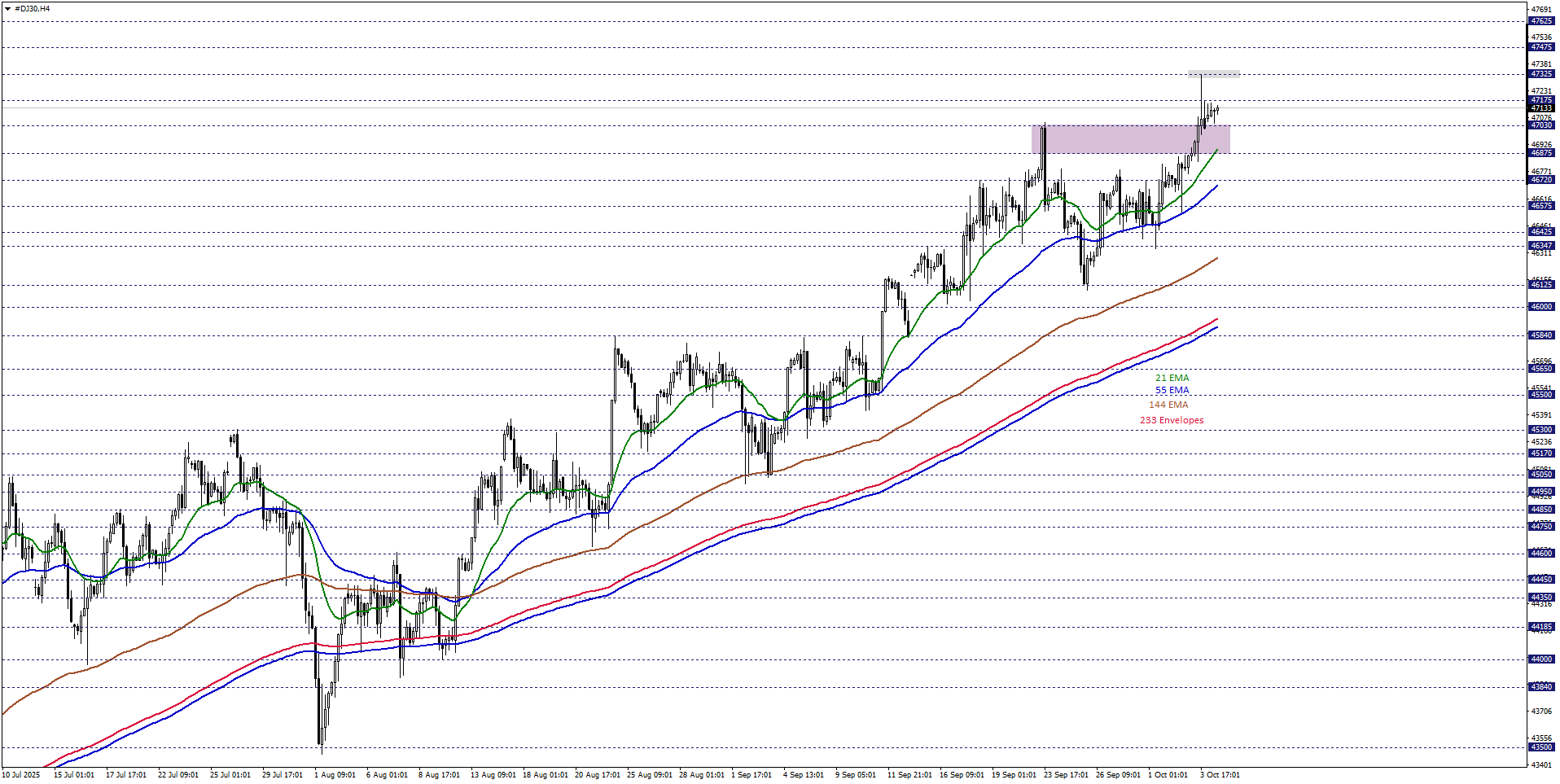Image resolution: width=1560 pixels, height=784 pixels.
Task: Click the 10 Jul 2025 date label
Action: click(21, 775)
